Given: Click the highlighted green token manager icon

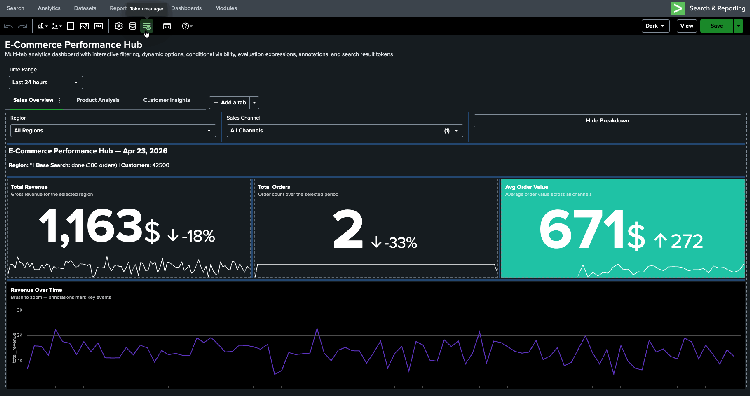Looking at the screenshot, I should click(x=146, y=26).
